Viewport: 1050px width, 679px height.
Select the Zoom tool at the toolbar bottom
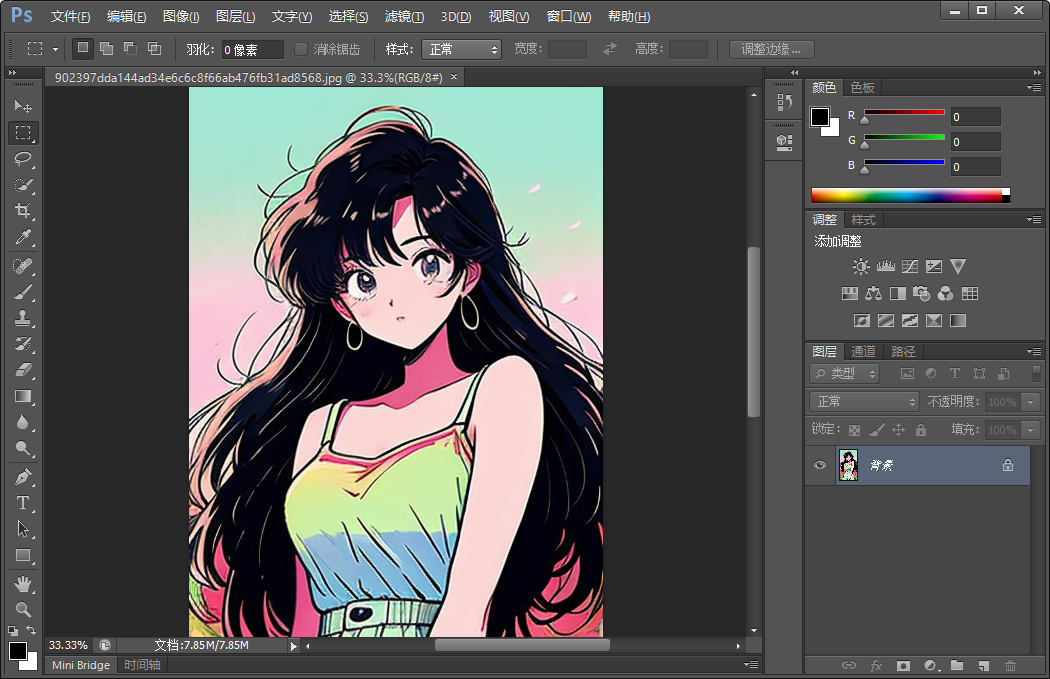tap(23, 611)
